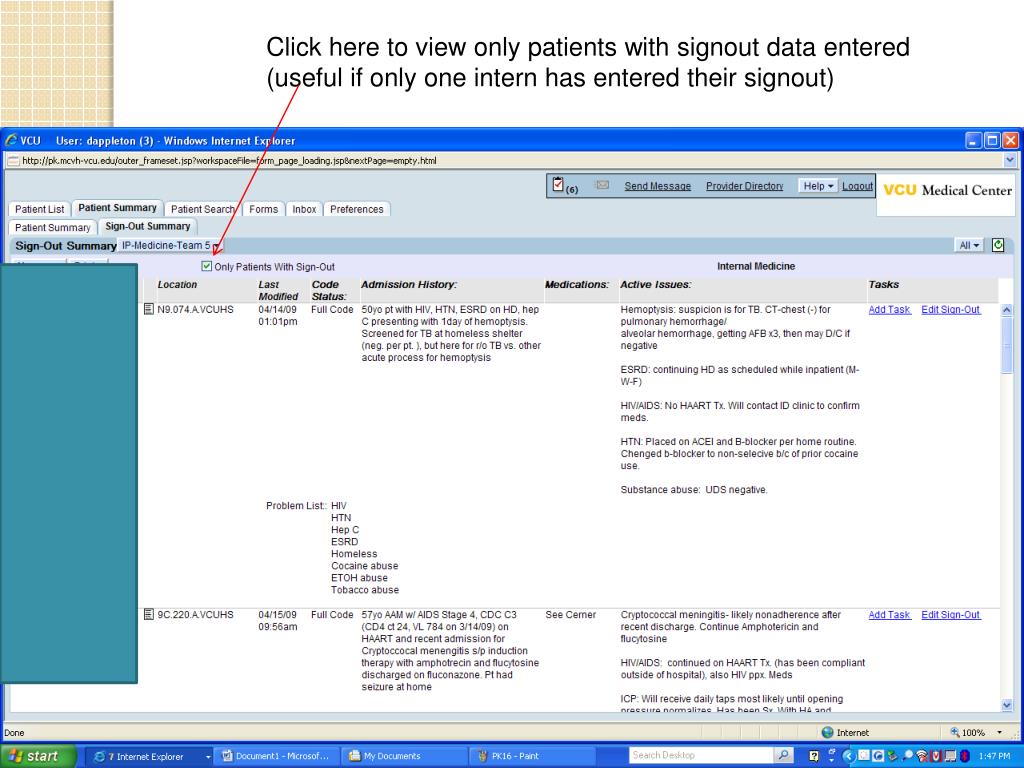Screen dimensions: 1024x768
Task: Click the Code Status column header
Action: 329,291
